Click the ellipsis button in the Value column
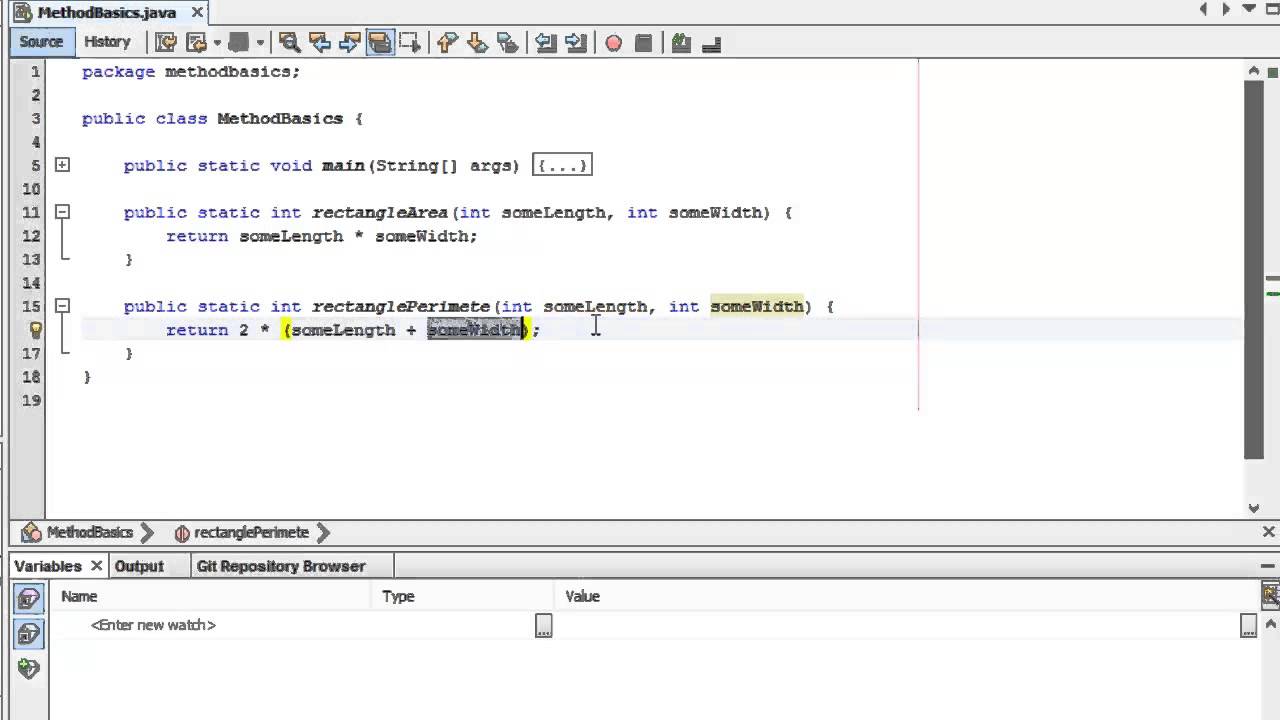This screenshot has width=1280, height=720. 1248,626
